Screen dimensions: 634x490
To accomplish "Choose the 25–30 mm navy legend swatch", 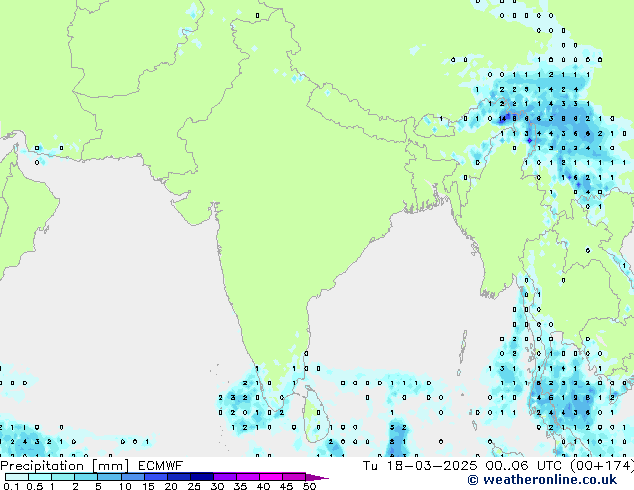I will pos(202,477).
